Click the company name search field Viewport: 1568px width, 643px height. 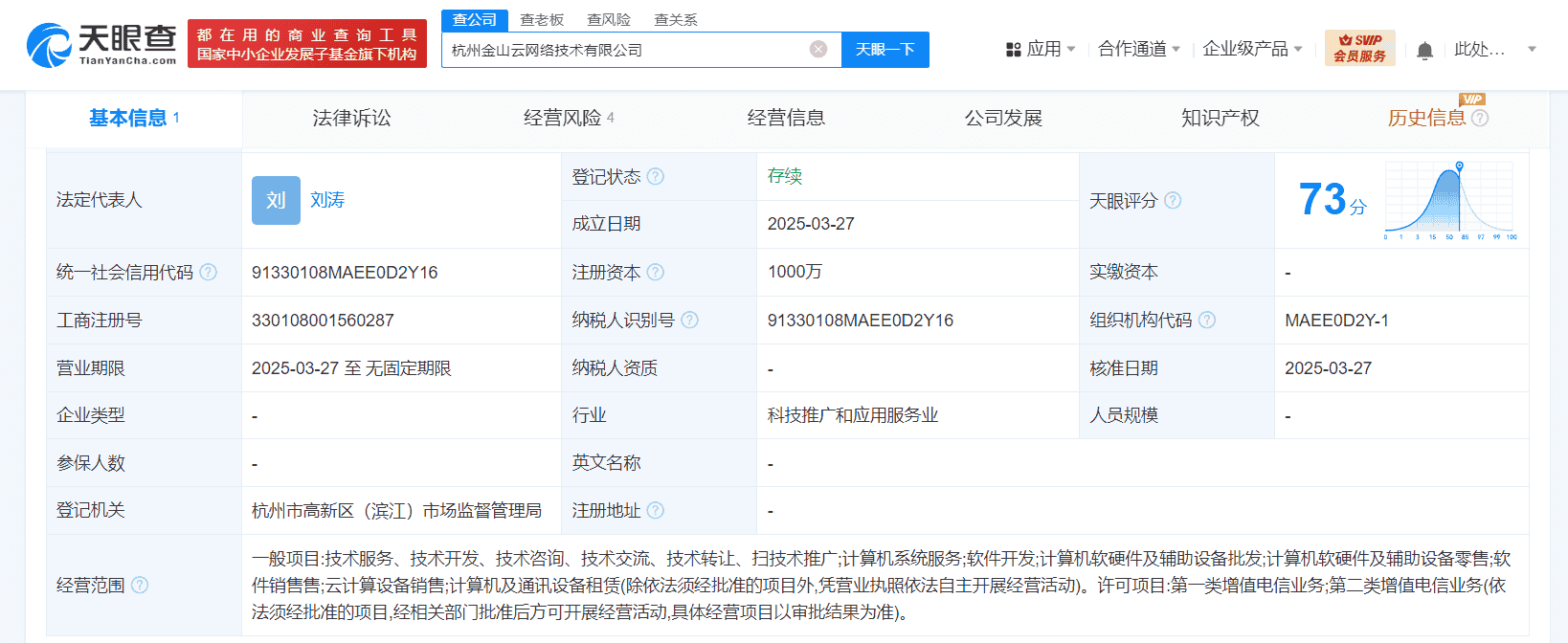point(627,50)
